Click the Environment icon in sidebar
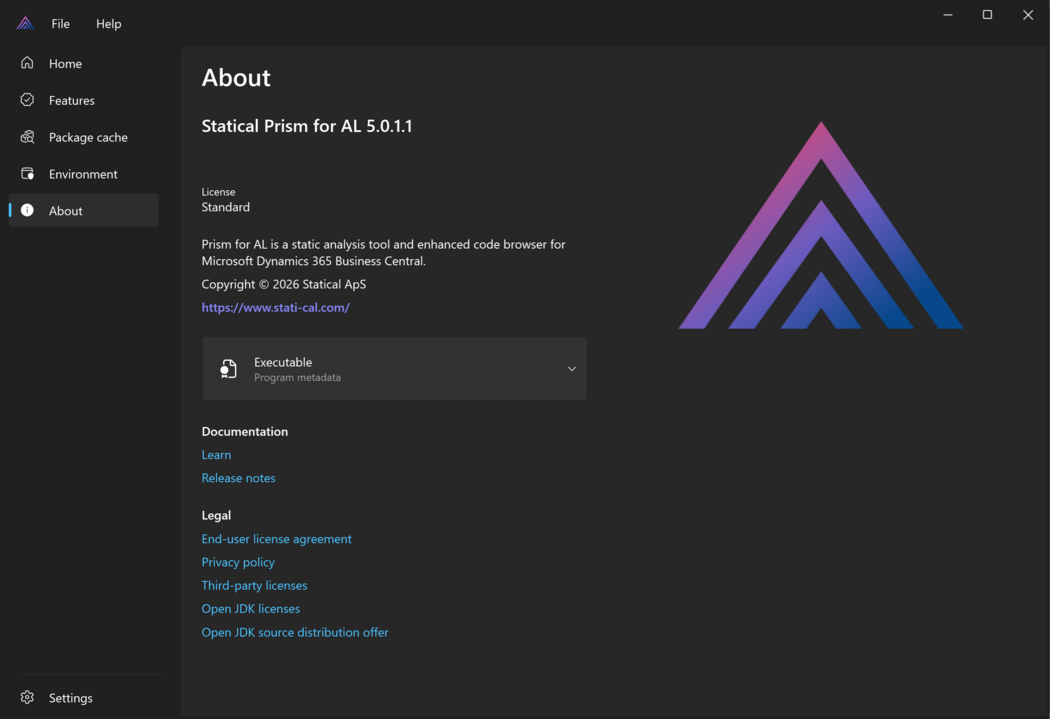Image resolution: width=1050 pixels, height=719 pixels. click(27, 173)
